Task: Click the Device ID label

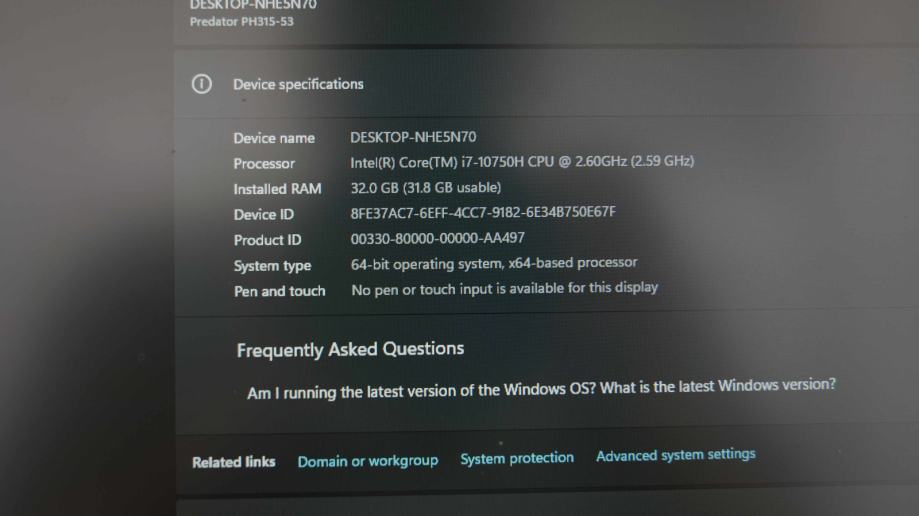Action: click(x=263, y=215)
